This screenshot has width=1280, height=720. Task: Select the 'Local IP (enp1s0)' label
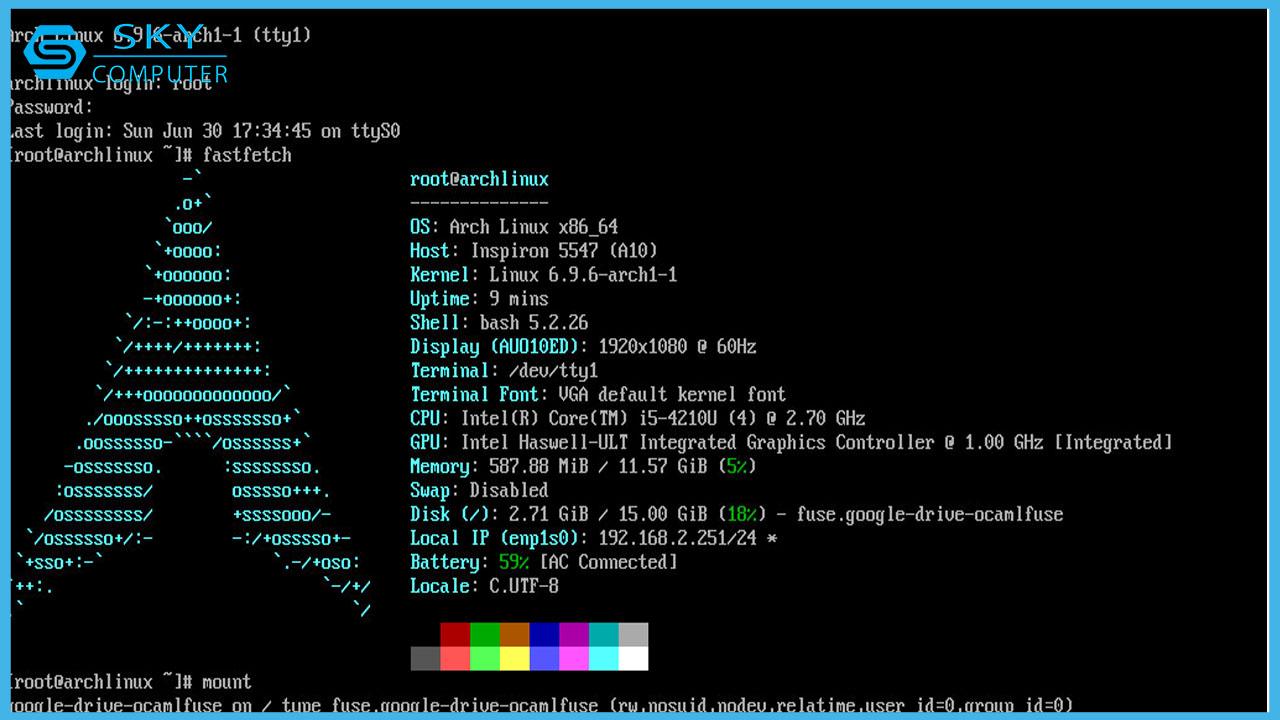495,539
